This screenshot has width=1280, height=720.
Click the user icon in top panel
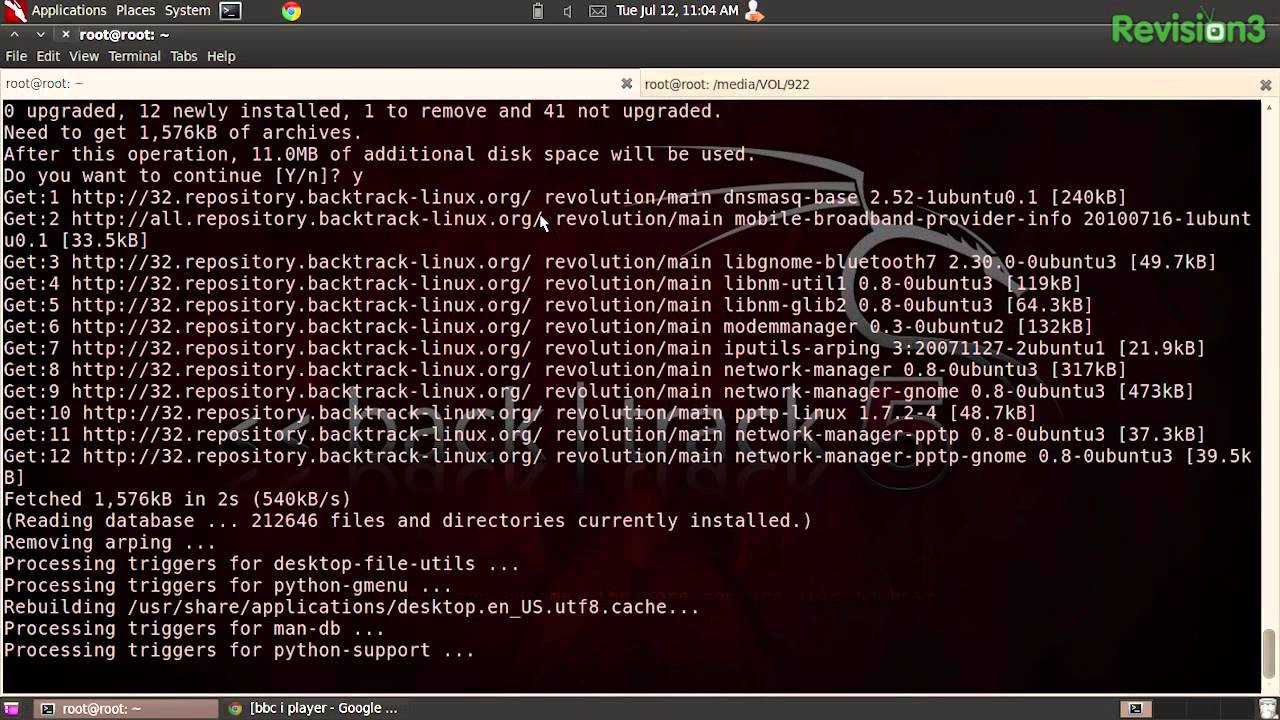point(754,11)
